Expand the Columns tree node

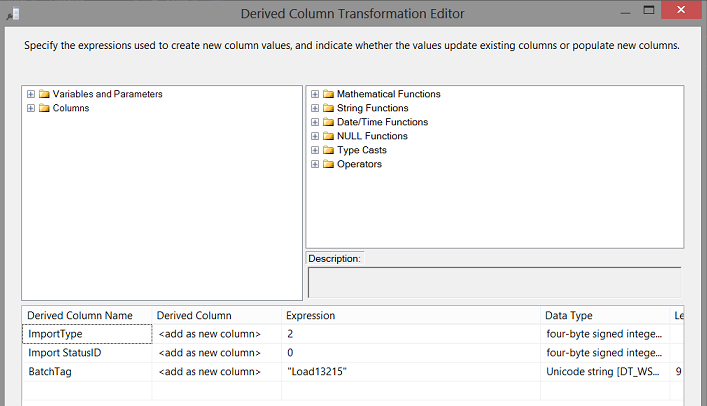31,108
